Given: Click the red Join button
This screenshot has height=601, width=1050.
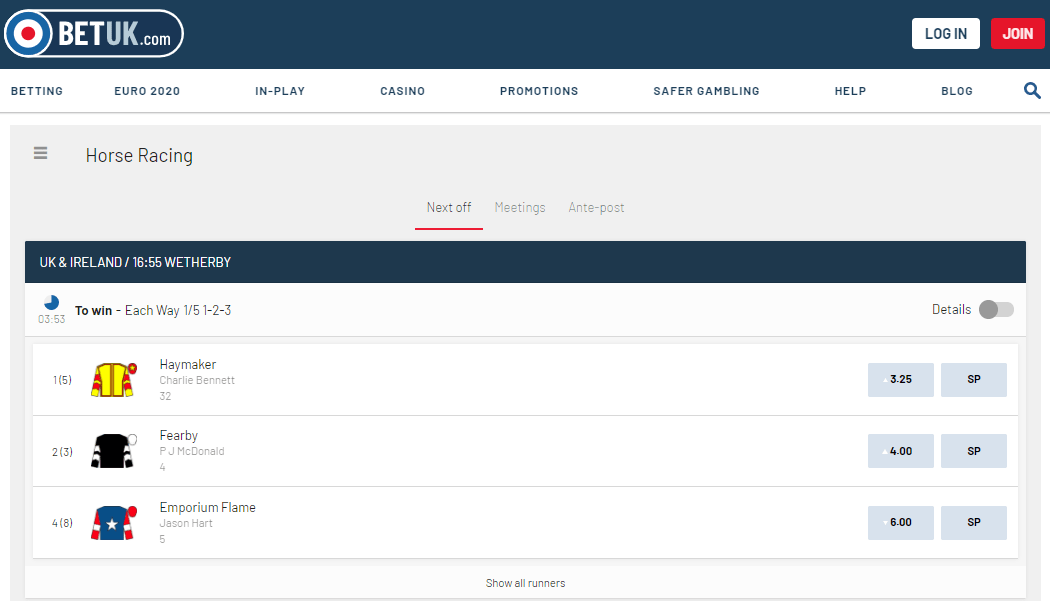Looking at the screenshot, I should (x=1017, y=33).
